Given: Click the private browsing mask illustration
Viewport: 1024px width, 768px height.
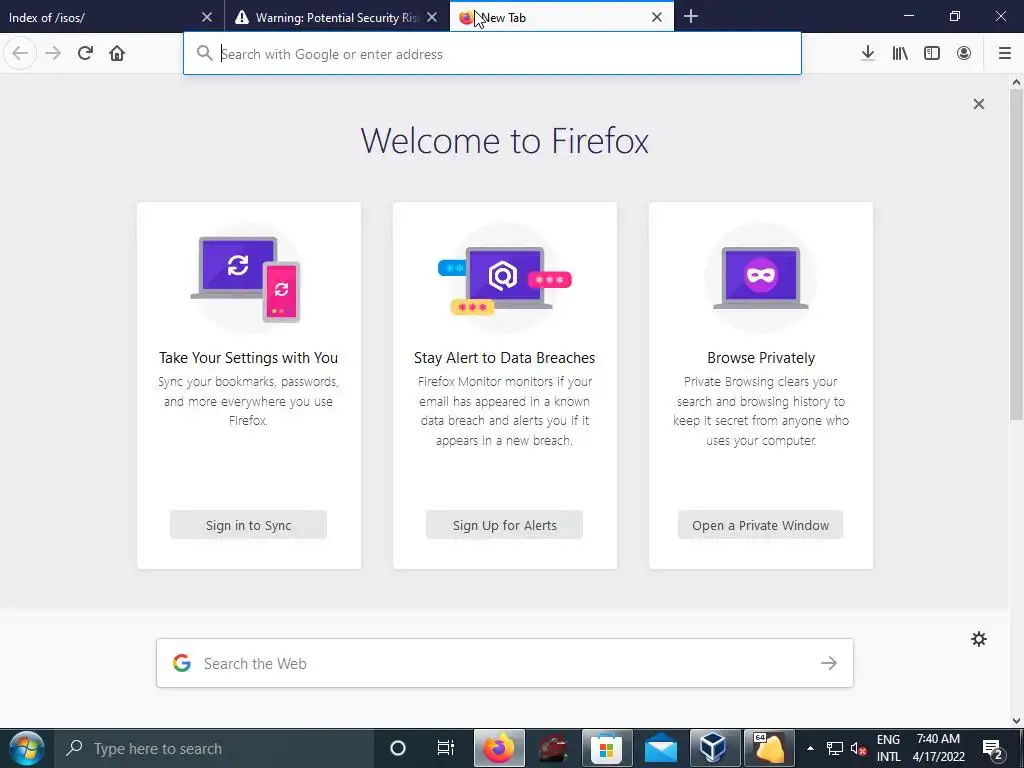Looking at the screenshot, I should (760, 279).
